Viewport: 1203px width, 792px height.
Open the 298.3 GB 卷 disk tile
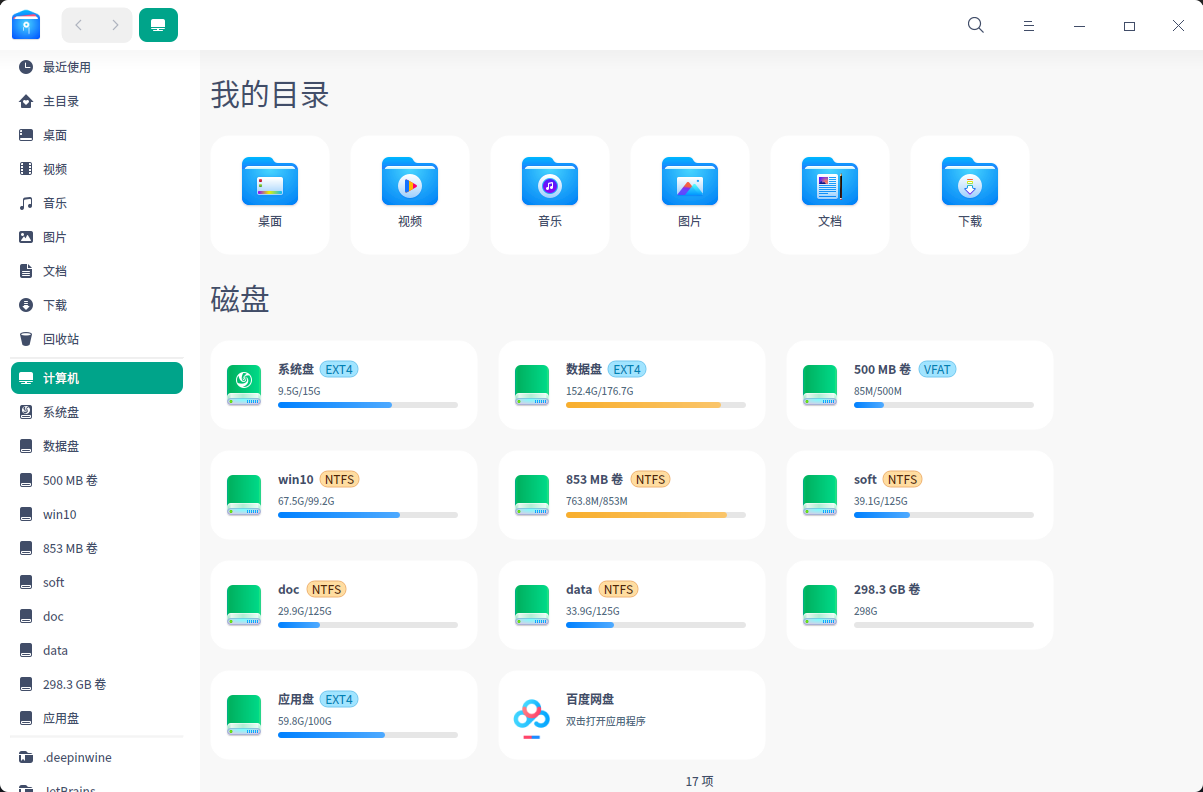coord(919,605)
